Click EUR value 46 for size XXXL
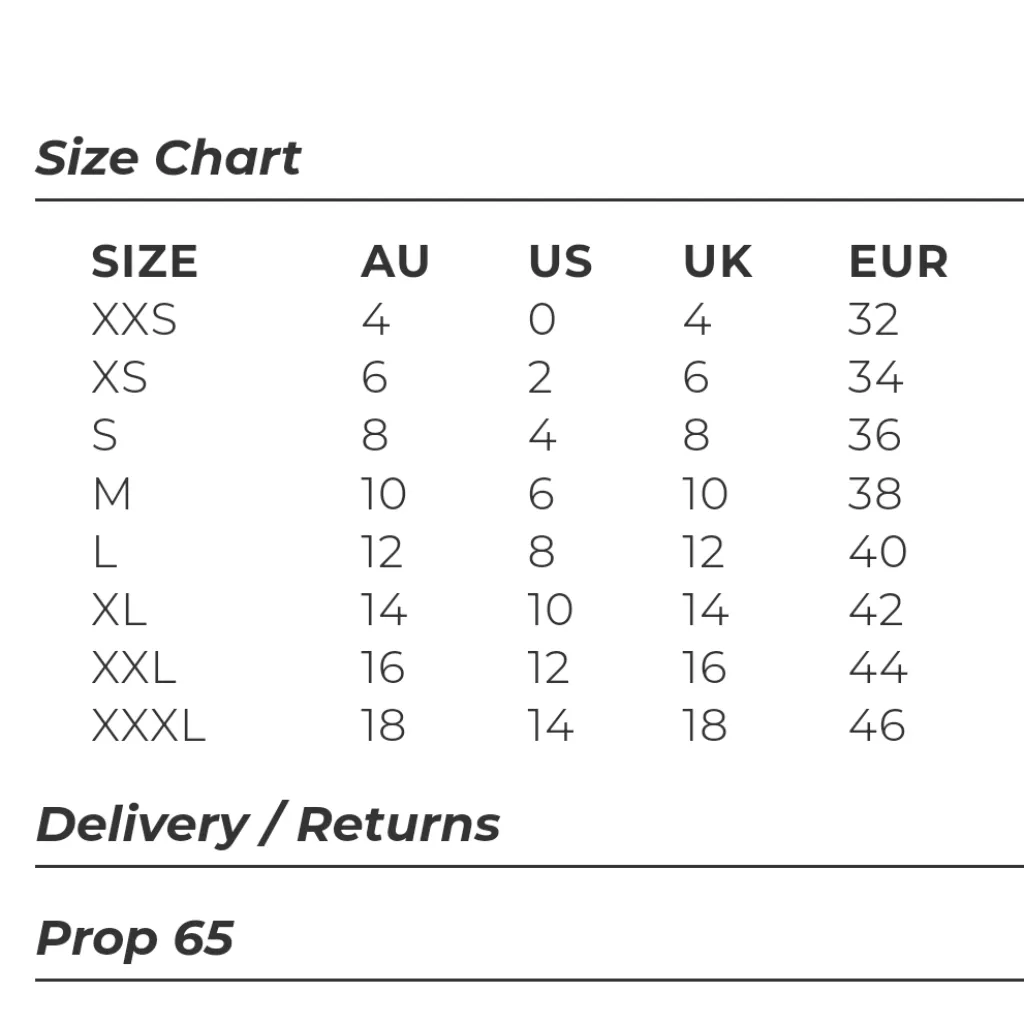The width and height of the screenshot is (1024, 1024). coord(877,726)
